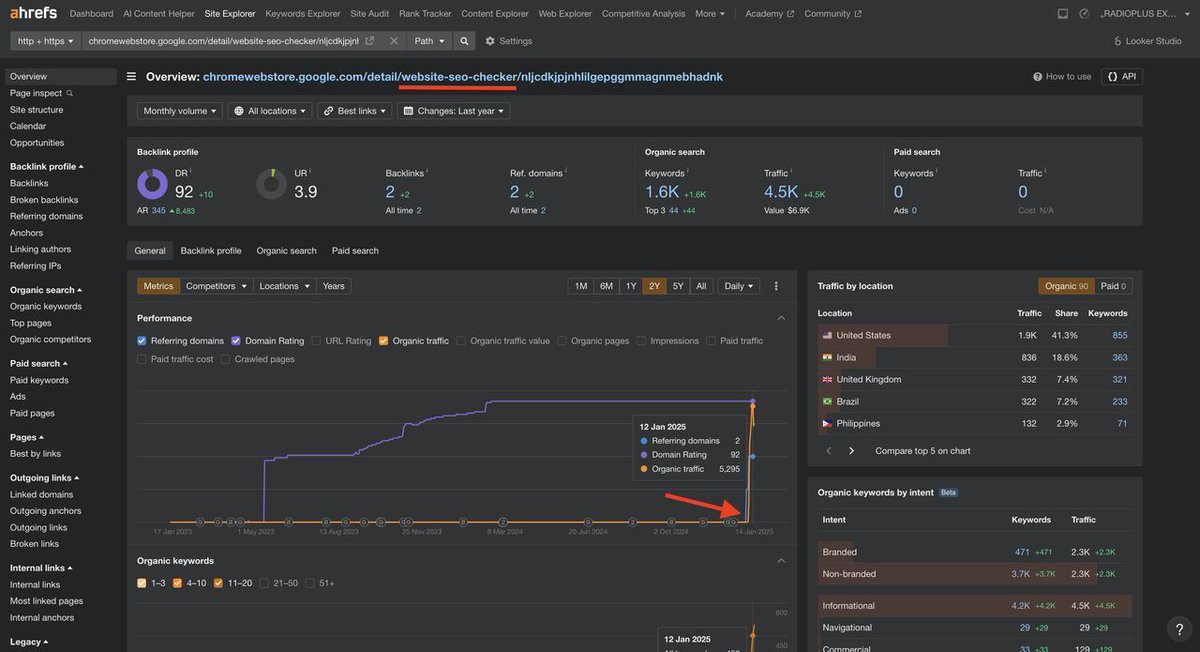Viewport: 1200px width, 652px height.
Task: Open Community link
Action: coord(832,14)
